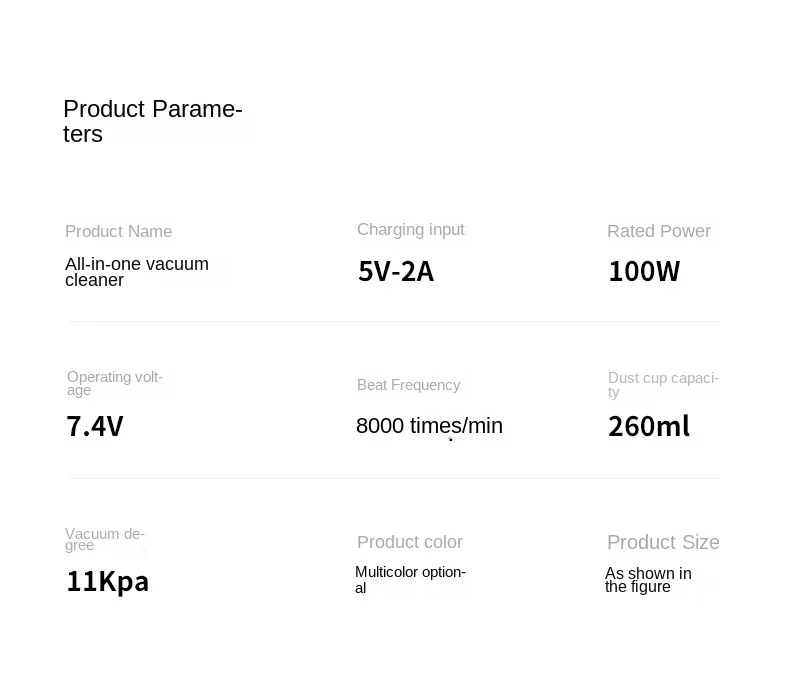
Task: Select the Vacuum degree label
Action: tap(105, 539)
